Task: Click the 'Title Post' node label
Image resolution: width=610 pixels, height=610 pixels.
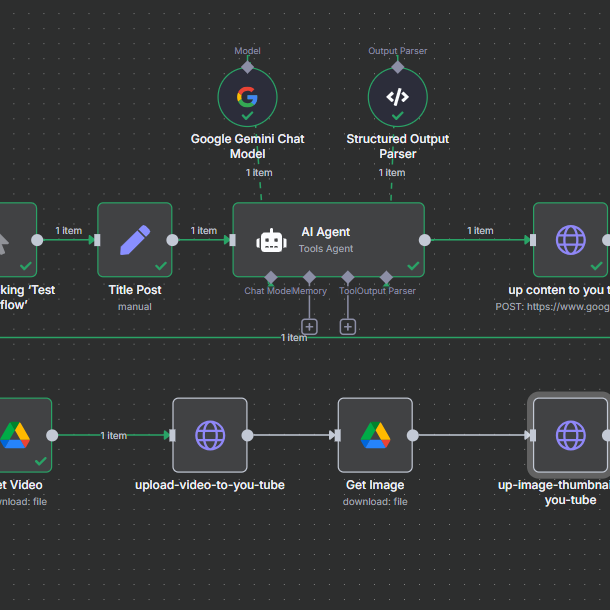Action: click(x=135, y=290)
